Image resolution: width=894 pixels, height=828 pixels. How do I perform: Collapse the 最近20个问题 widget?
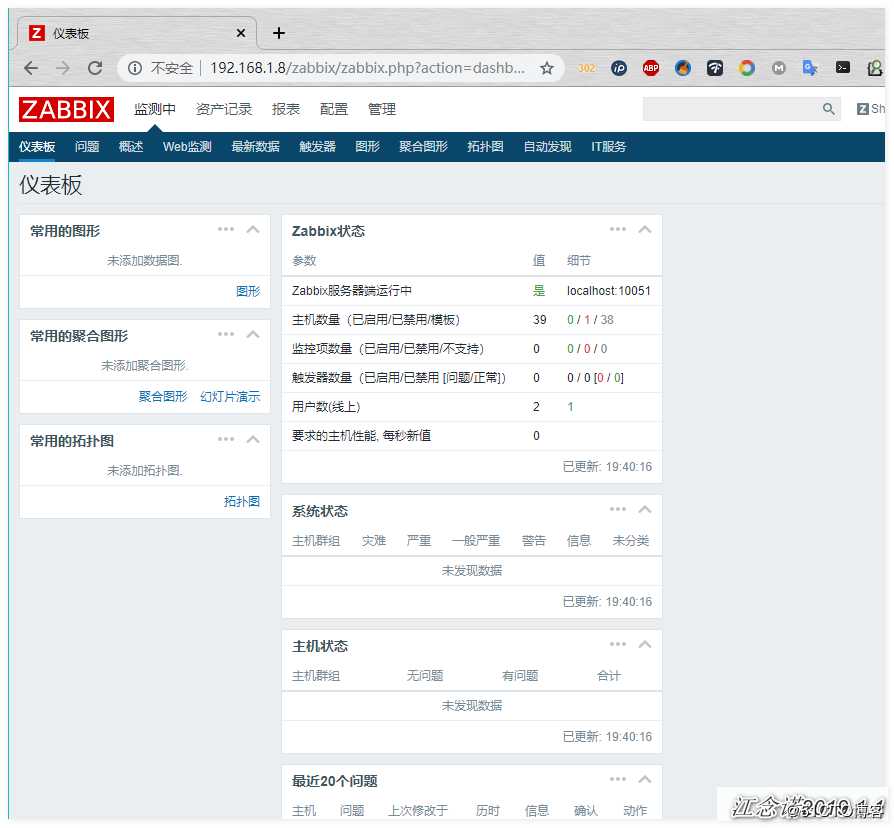[x=645, y=780]
